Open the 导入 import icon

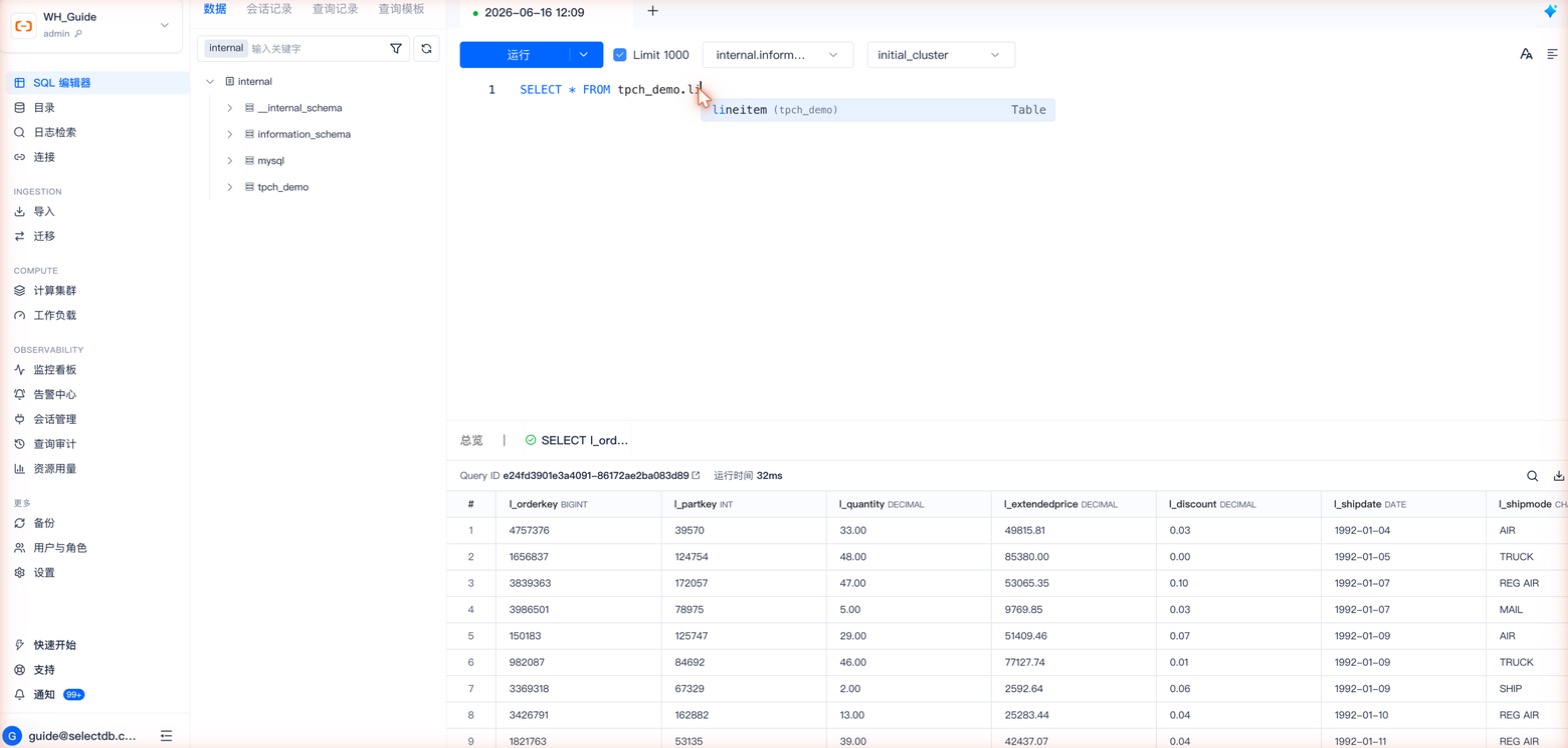point(19,212)
